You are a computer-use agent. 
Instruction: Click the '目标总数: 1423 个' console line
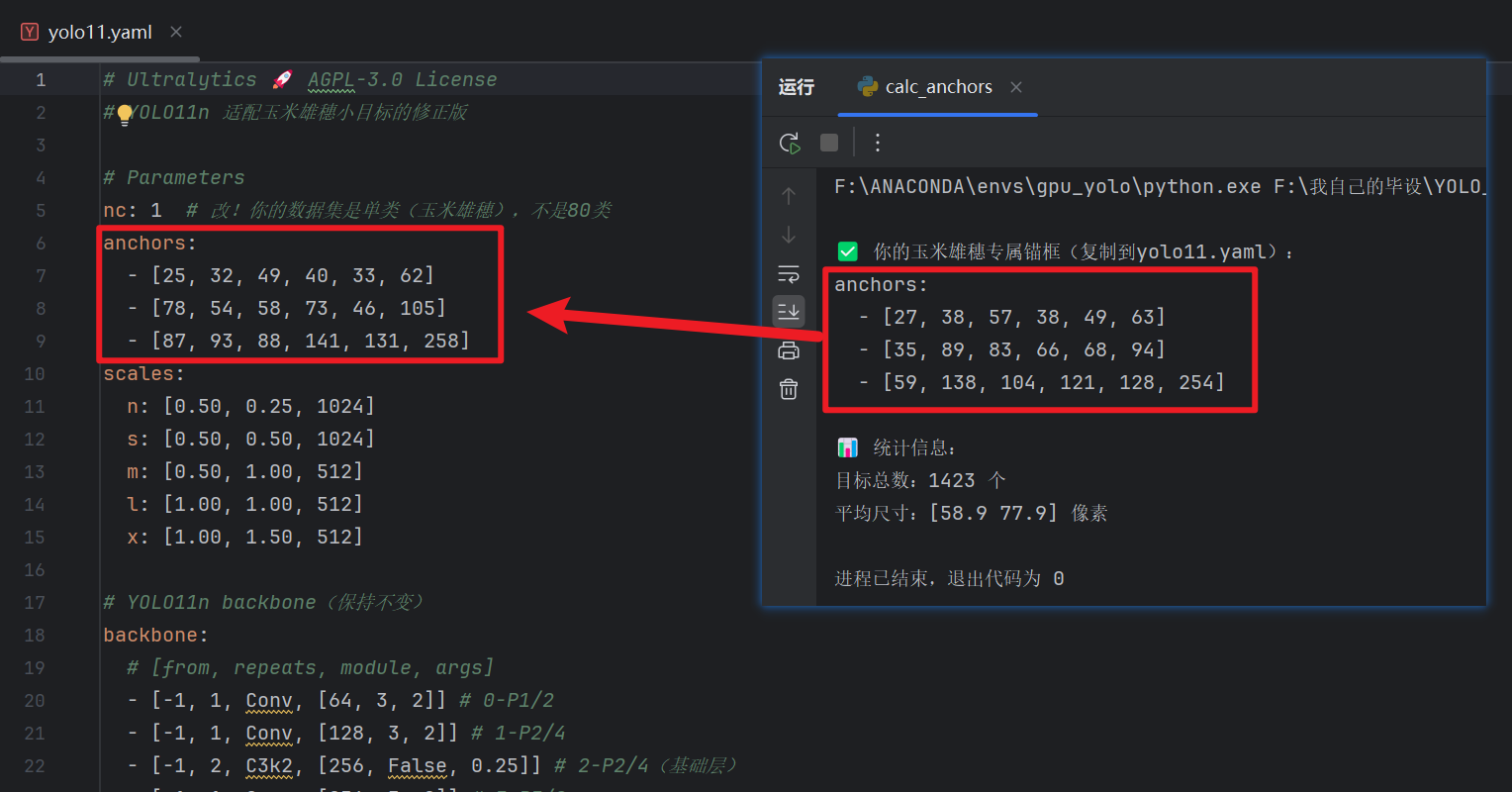pyautogui.click(x=920, y=480)
